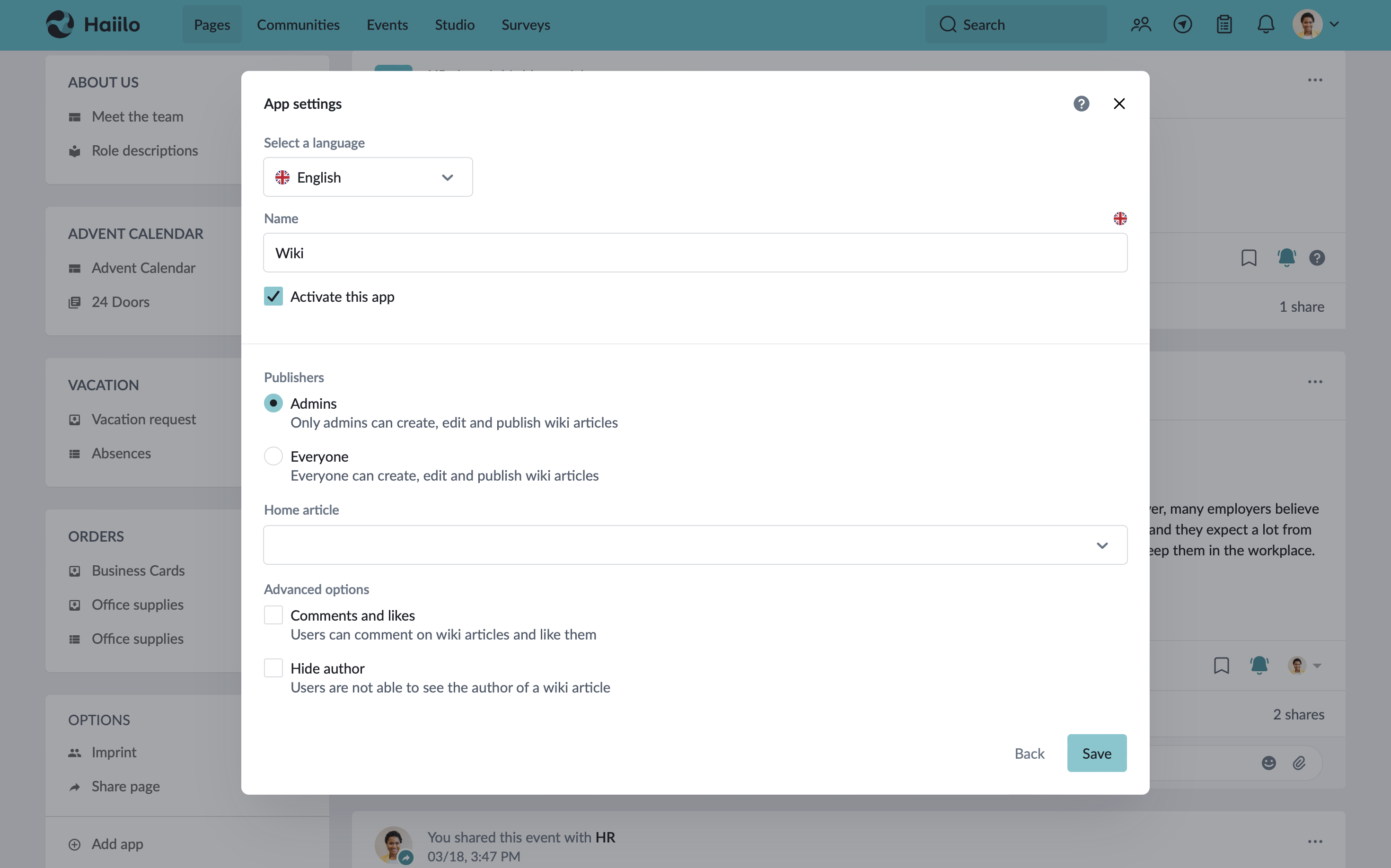Go to the Communities tab

298,24
